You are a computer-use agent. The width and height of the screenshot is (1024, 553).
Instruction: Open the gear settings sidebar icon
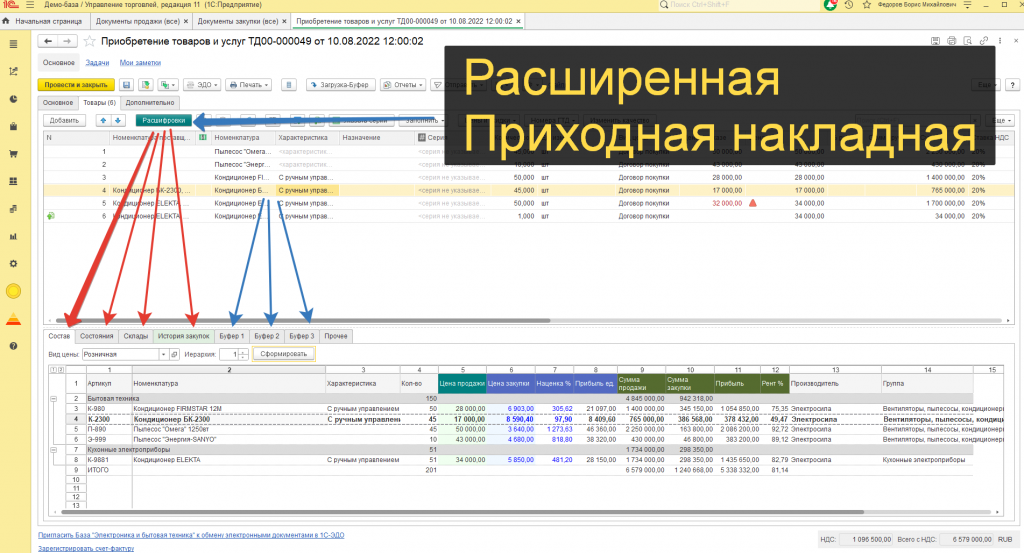point(13,264)
